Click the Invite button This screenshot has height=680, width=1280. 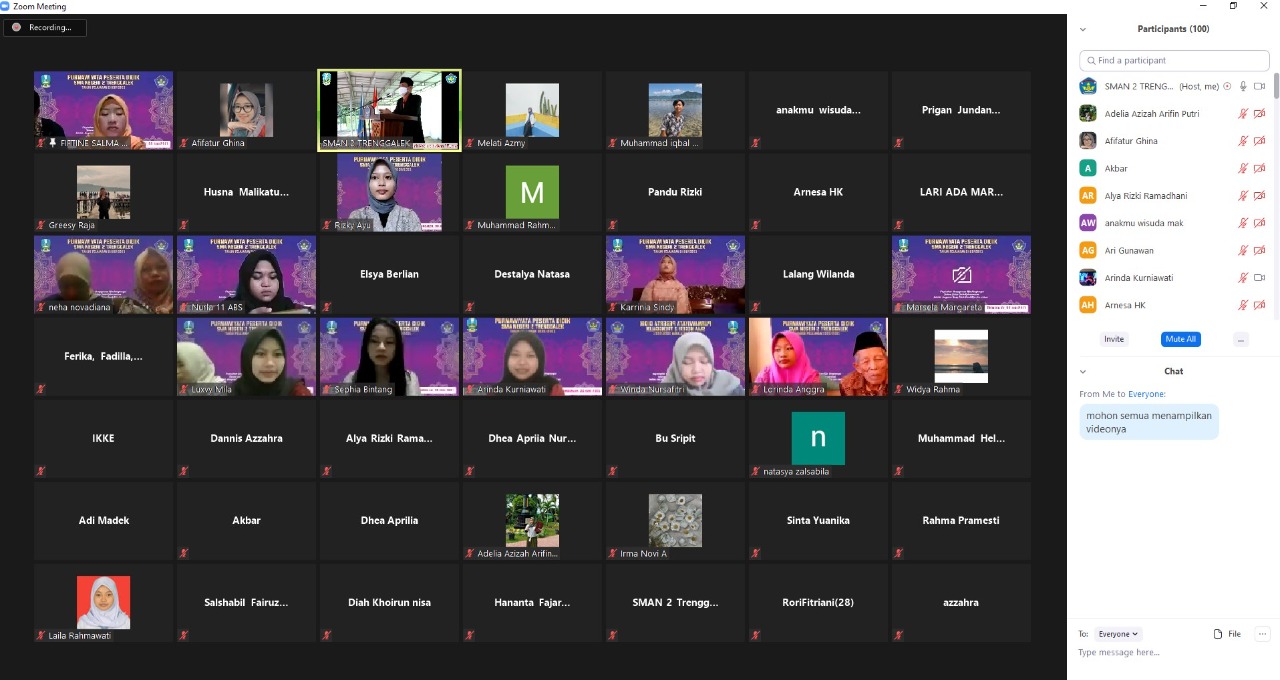[1113, 340]
